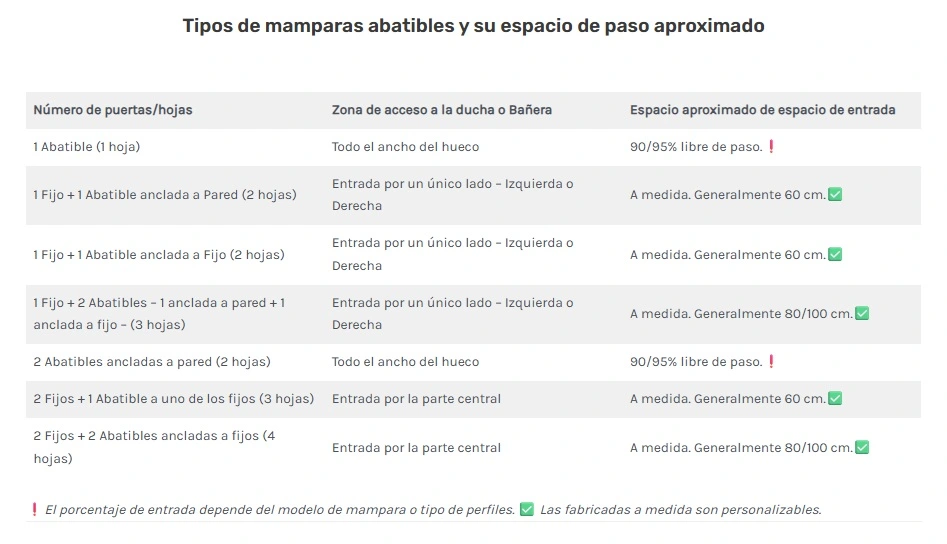
Task: Click the 'Zona de acceso a la ducha o Bañera' header
Action: coord(442,110)
